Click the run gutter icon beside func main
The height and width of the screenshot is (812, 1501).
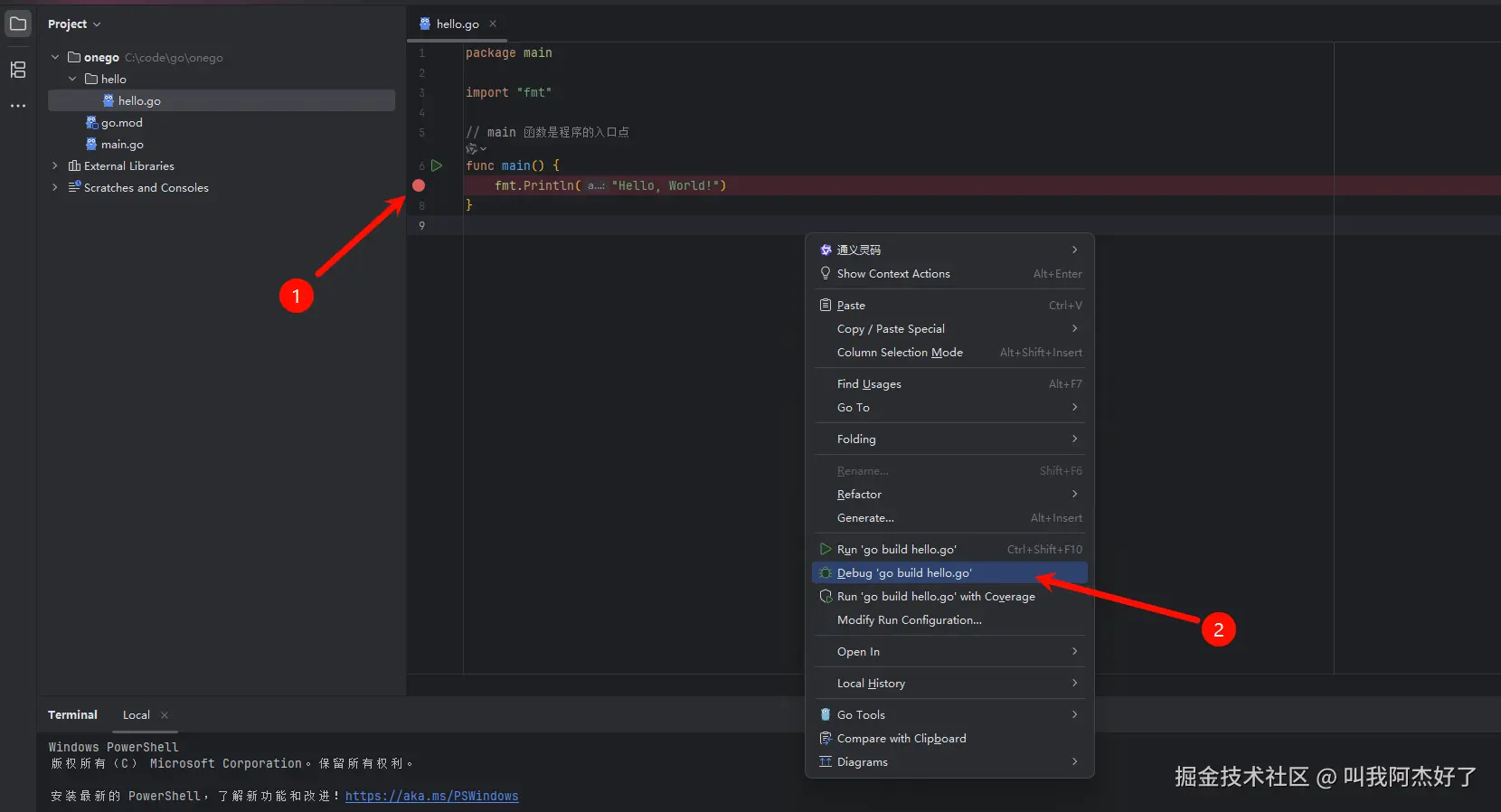click(x=437, y=165)
